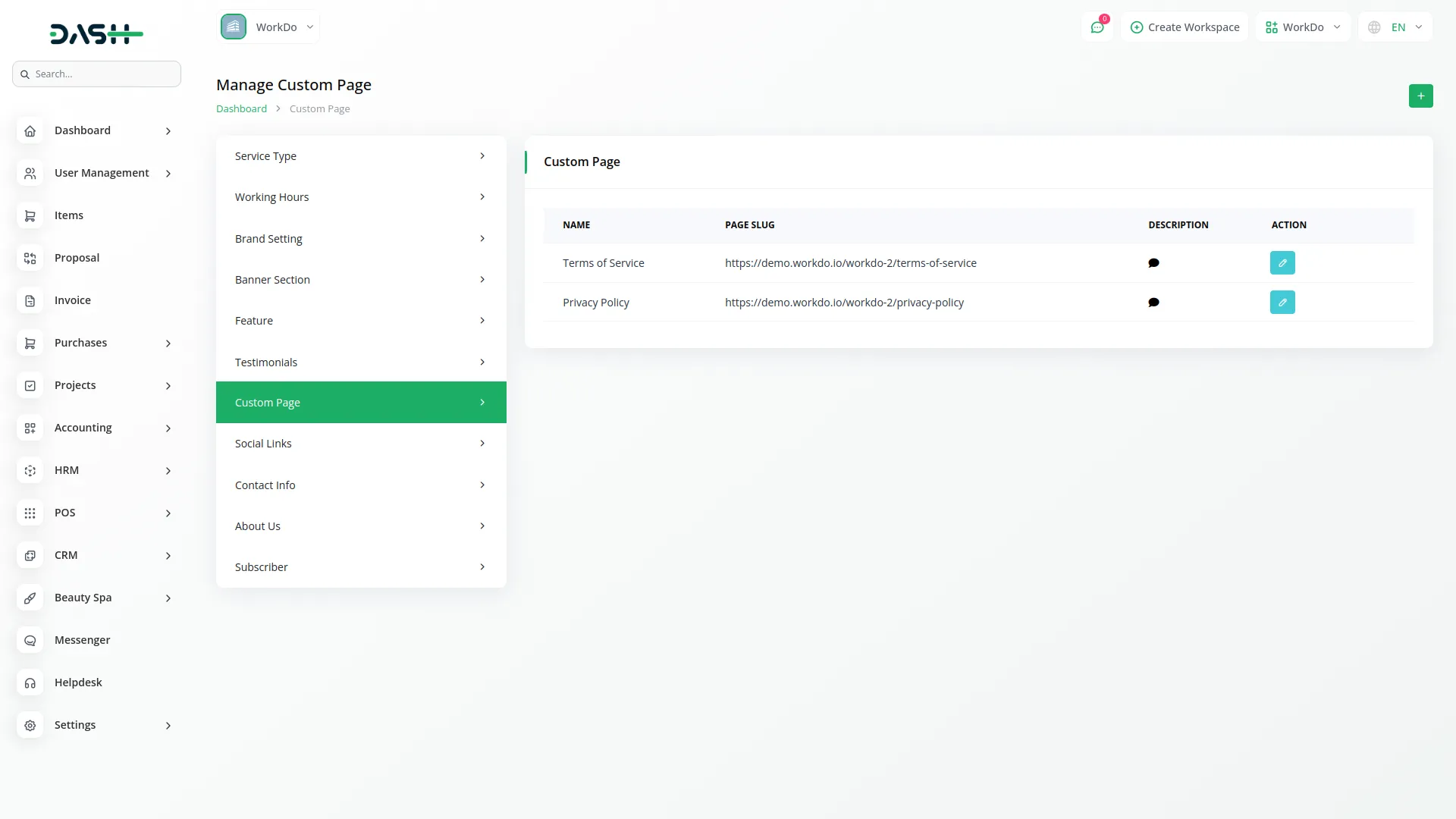Open Helpdesk headphones icon in sidebar

coord(30,682)
